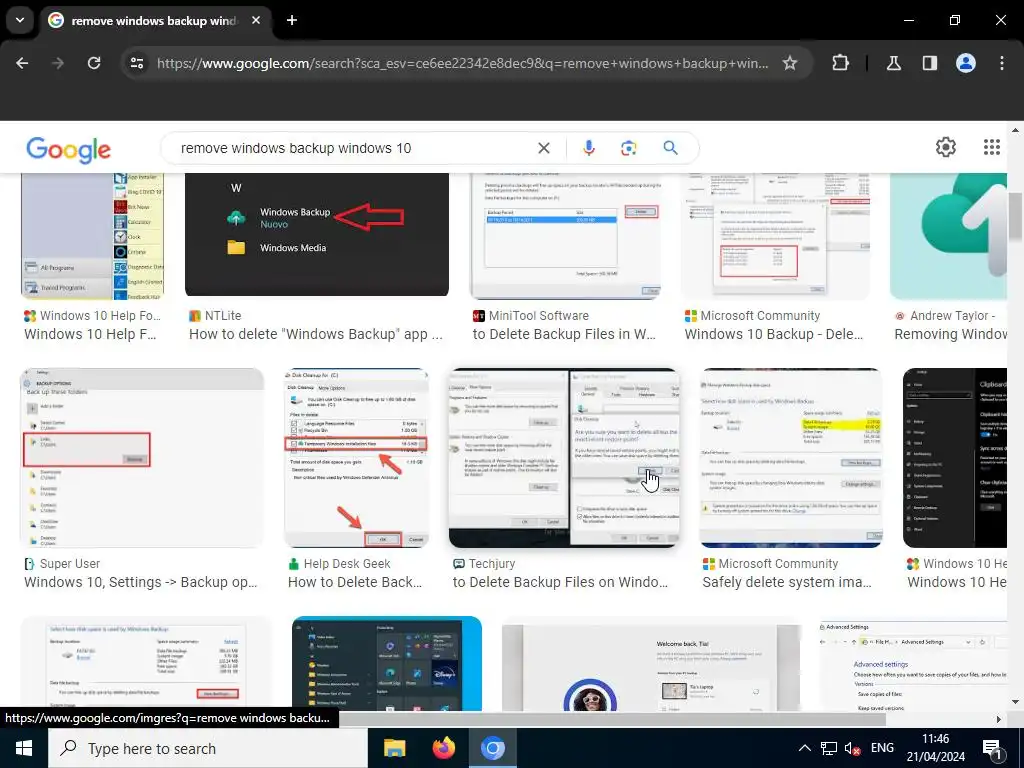Start voice search with microphone icon
This screenshot has width=1024, height=768.
(588, 148)
